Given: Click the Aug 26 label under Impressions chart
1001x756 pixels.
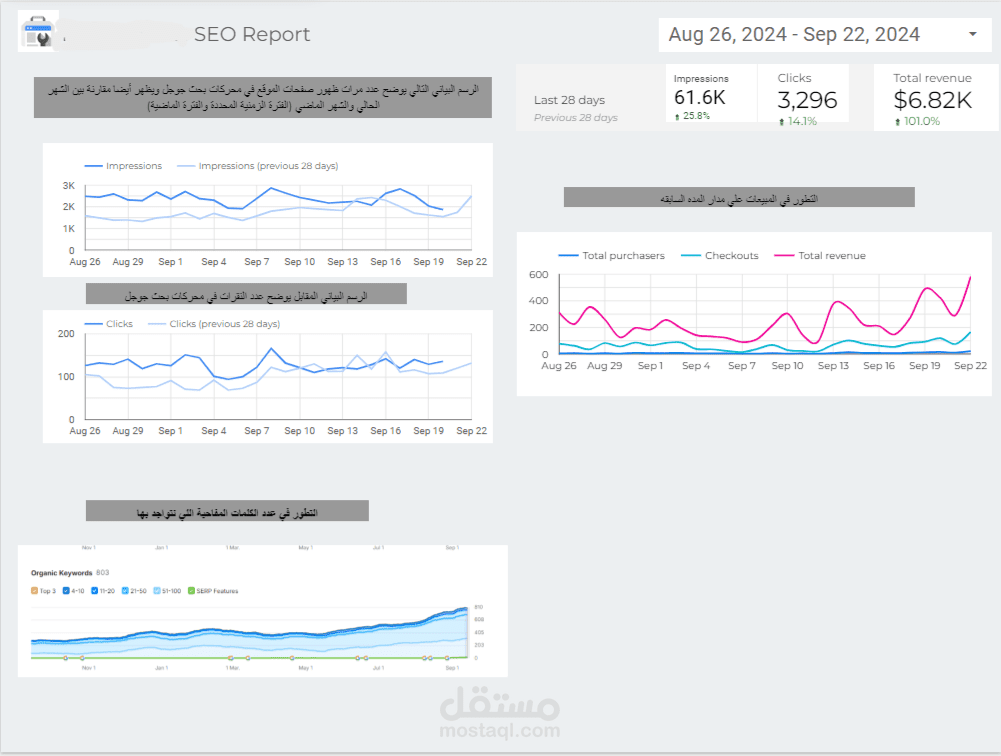Looking at the screenshot, I should pyautogui.click(x=85, y=262).
